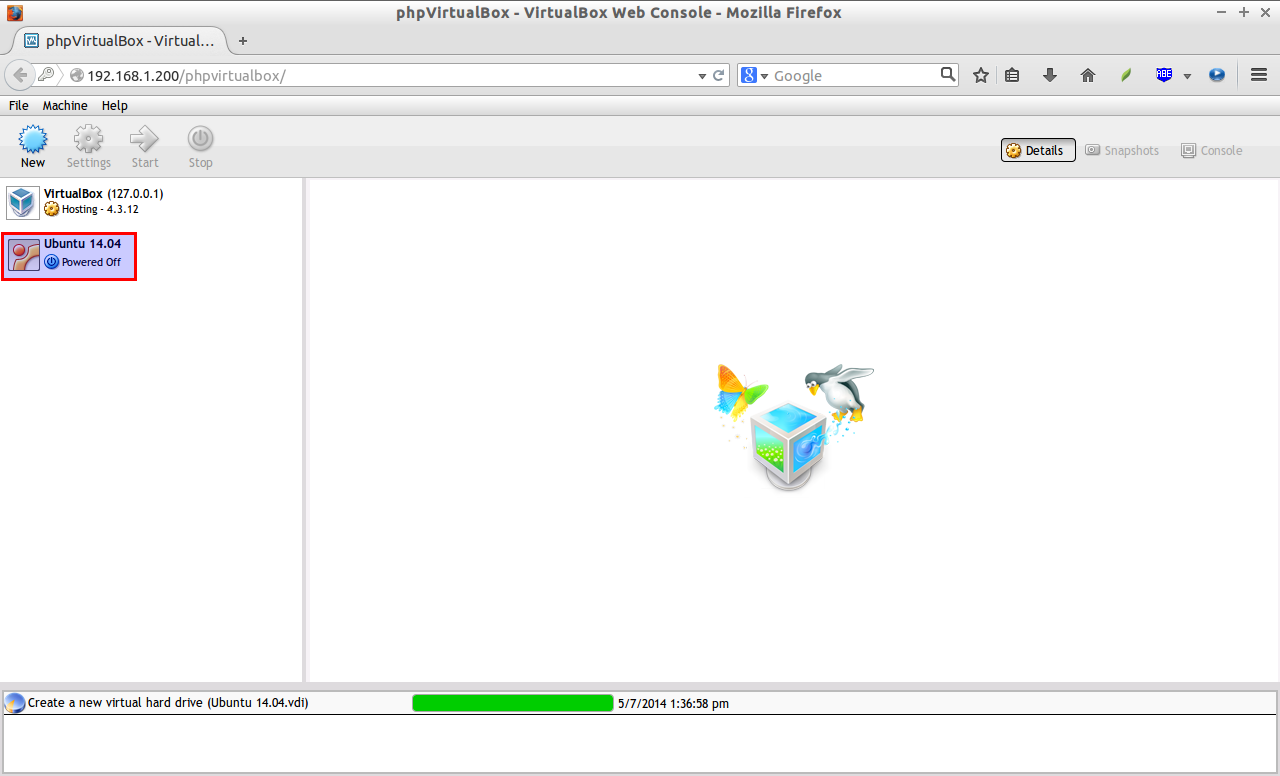Click the Adblock ABP icon
Screen dimensions: 1280x776
1164,75
